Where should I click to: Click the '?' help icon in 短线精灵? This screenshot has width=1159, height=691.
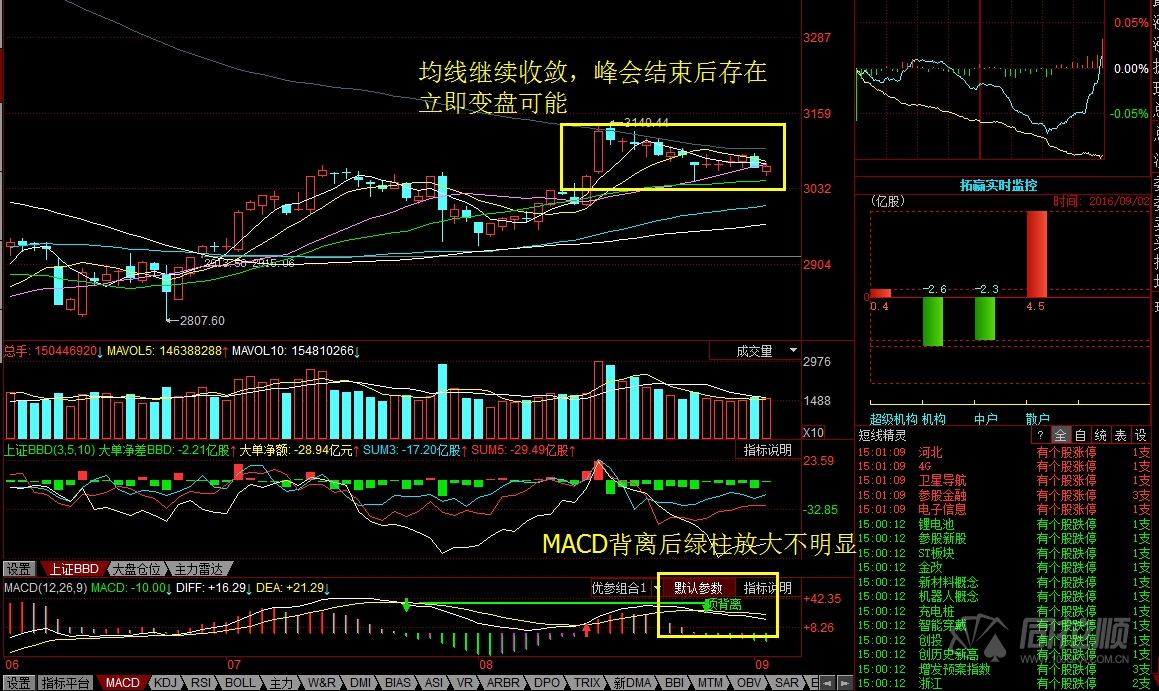coord(1041,435)
